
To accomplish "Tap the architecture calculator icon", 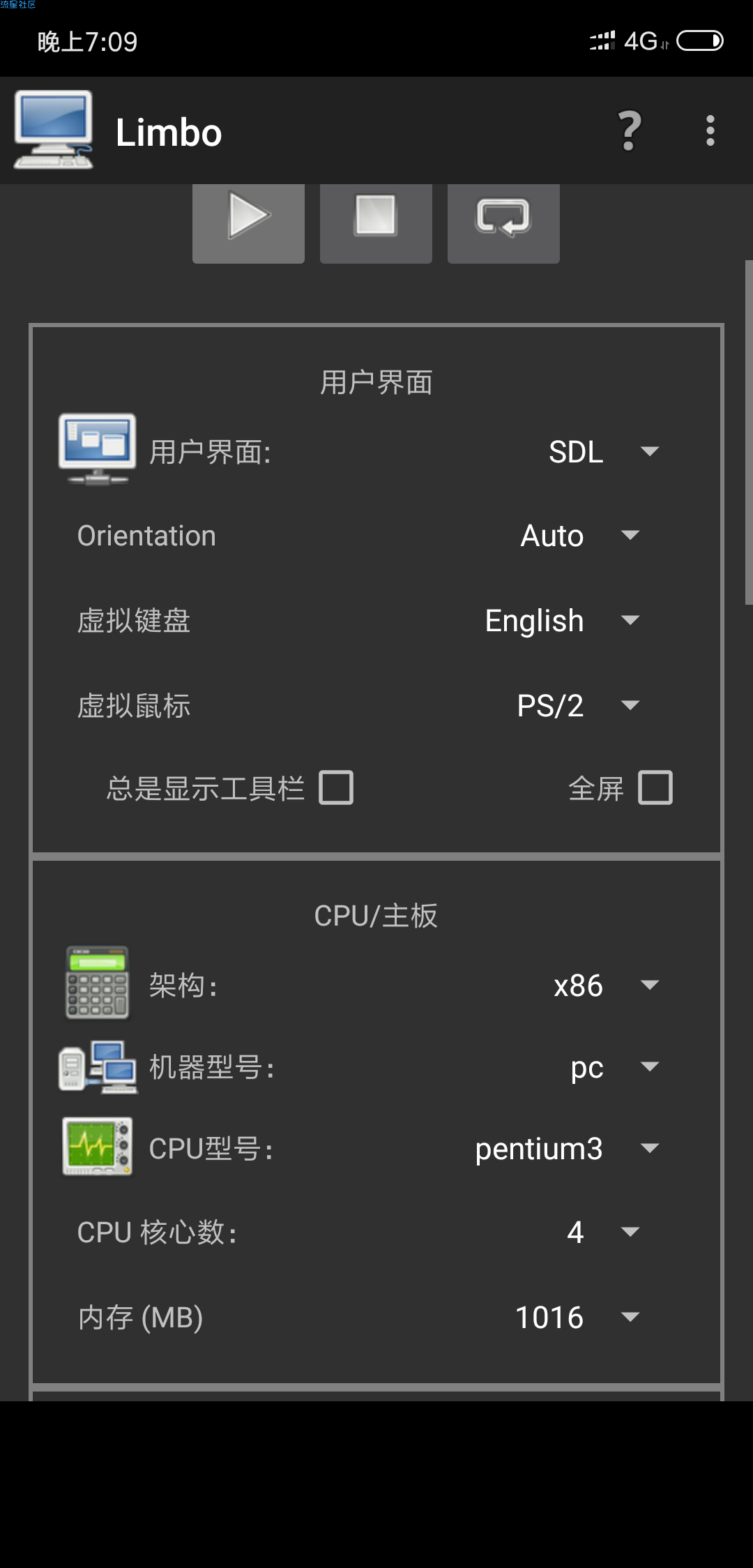I will coord(98,983).
